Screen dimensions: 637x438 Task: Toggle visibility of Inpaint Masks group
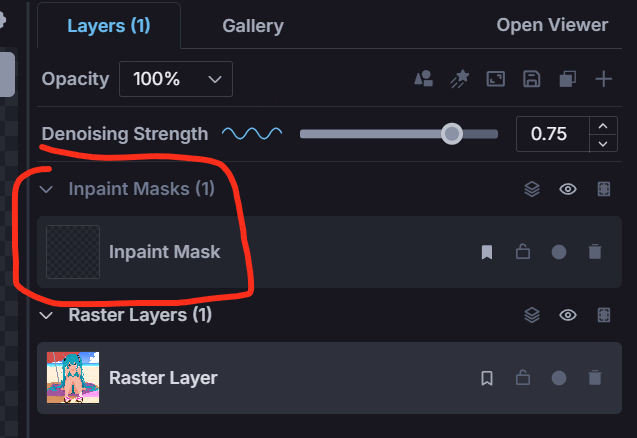[568, 189]
